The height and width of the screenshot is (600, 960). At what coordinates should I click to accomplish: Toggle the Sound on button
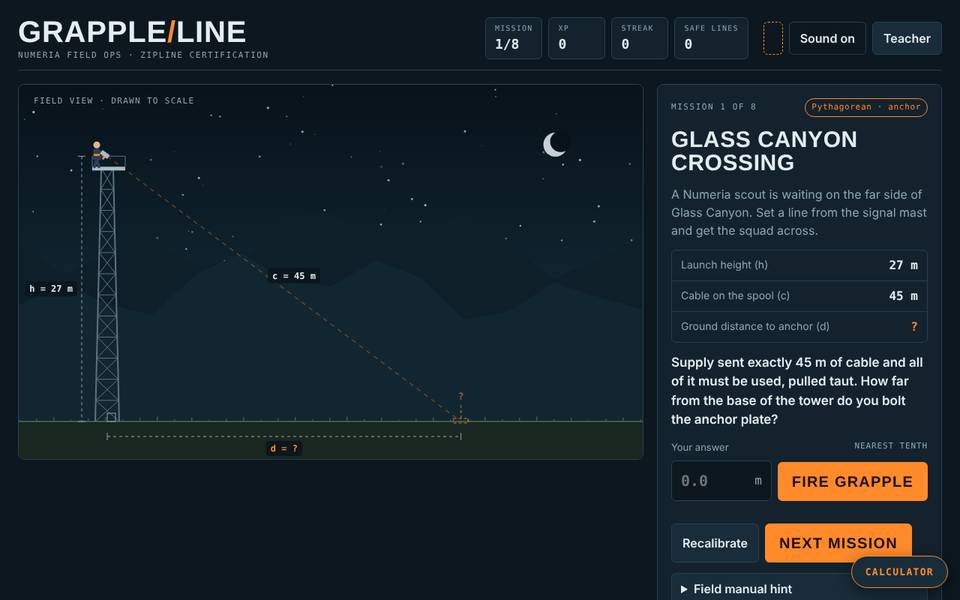click(x=827, y=39)
